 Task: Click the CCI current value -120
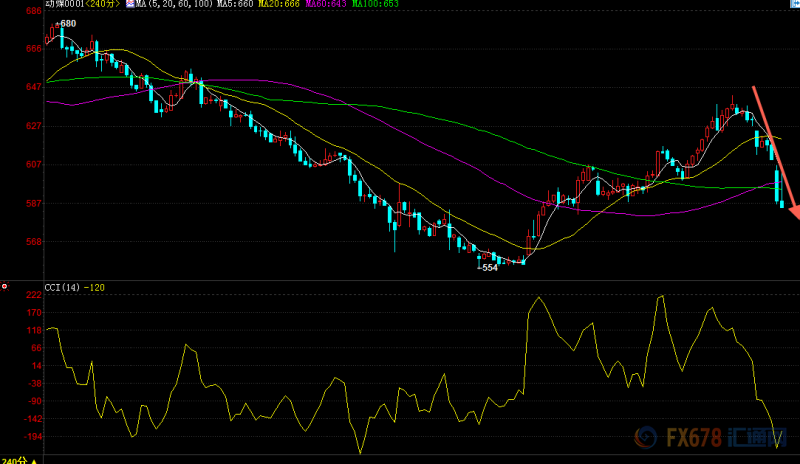[x=97, y=287]
